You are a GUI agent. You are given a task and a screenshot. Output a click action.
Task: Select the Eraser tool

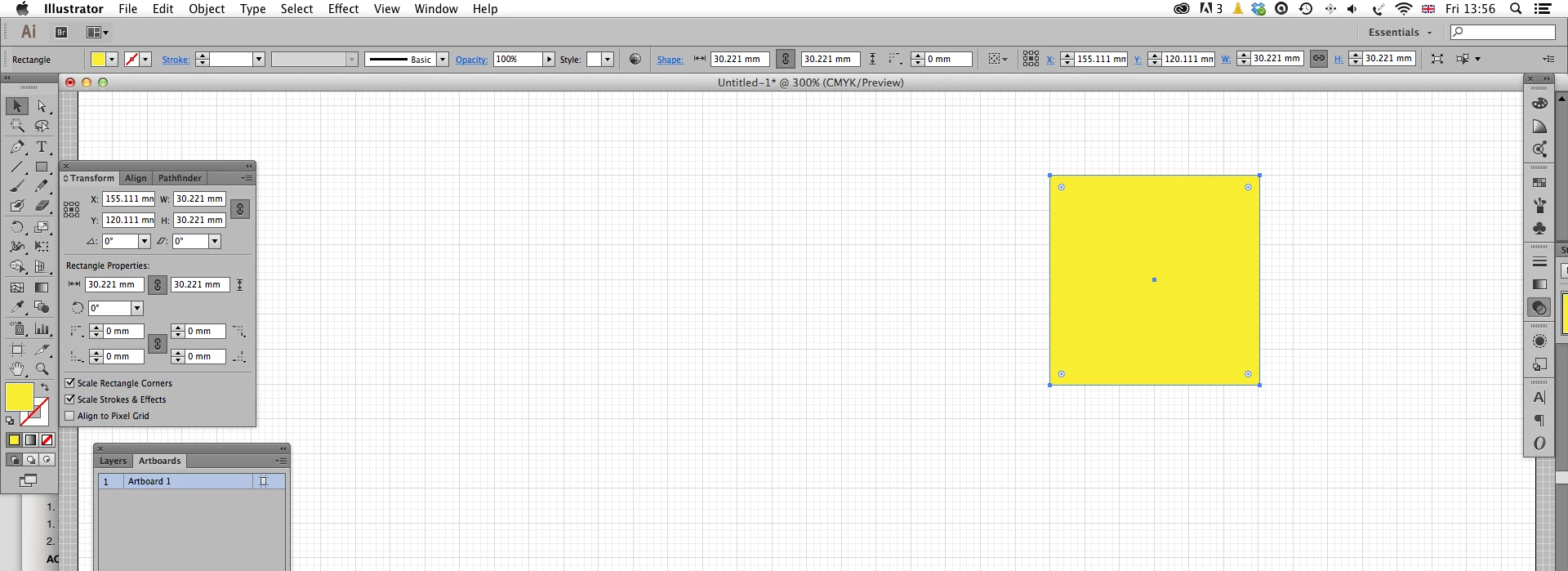42,206
